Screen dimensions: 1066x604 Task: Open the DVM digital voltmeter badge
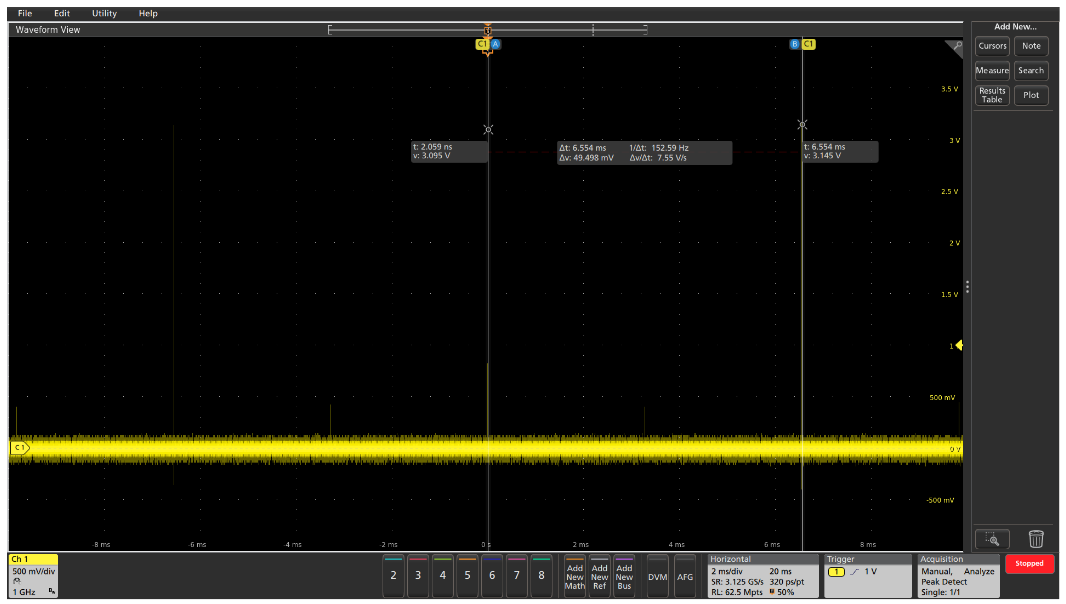[657, 576]
